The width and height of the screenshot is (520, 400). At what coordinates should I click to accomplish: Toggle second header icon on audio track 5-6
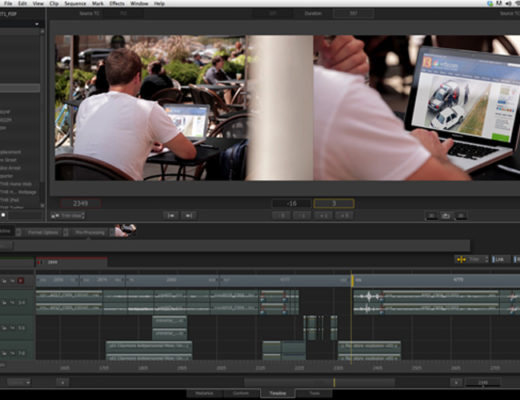[x=12, y=328]
